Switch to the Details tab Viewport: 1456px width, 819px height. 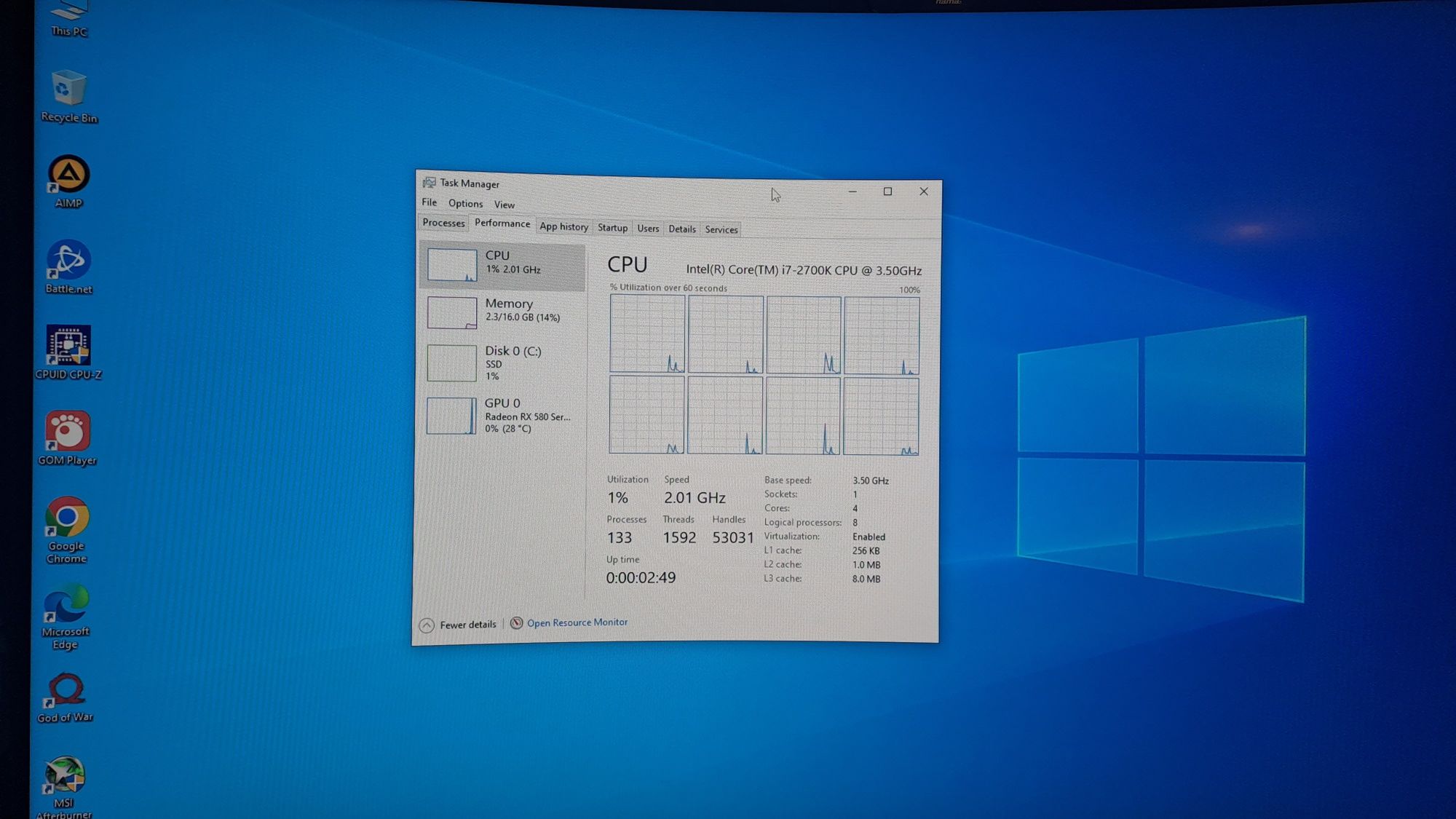682,229
